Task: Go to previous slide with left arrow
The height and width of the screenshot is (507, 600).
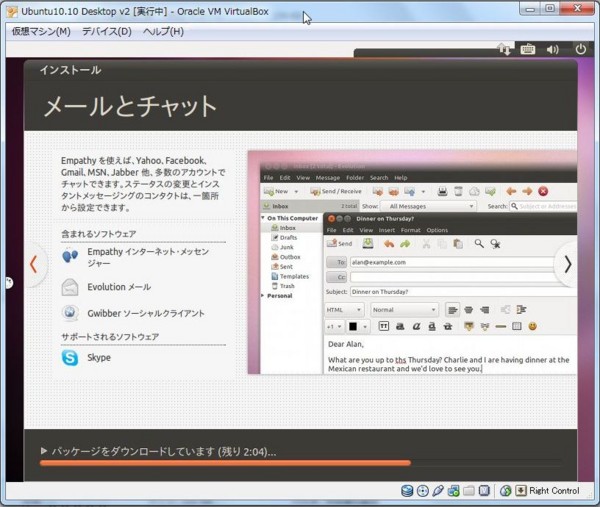Action: pyautogui.click(x=34, y=264)
